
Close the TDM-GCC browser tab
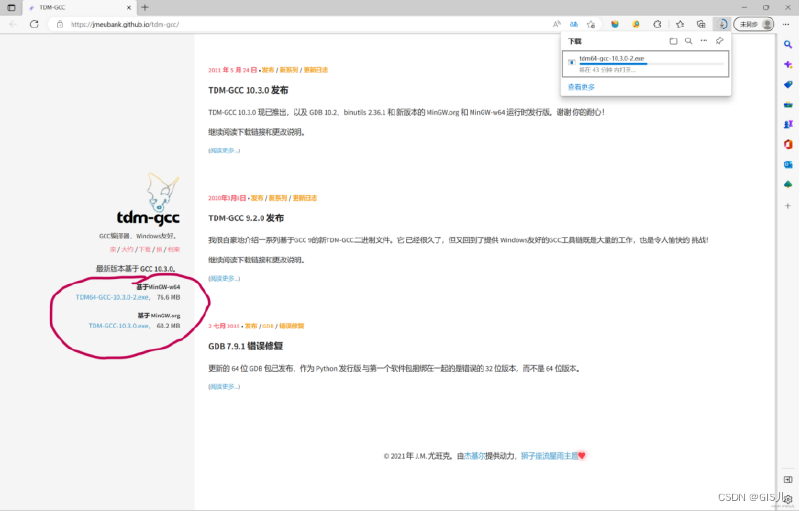coord(129,8)
